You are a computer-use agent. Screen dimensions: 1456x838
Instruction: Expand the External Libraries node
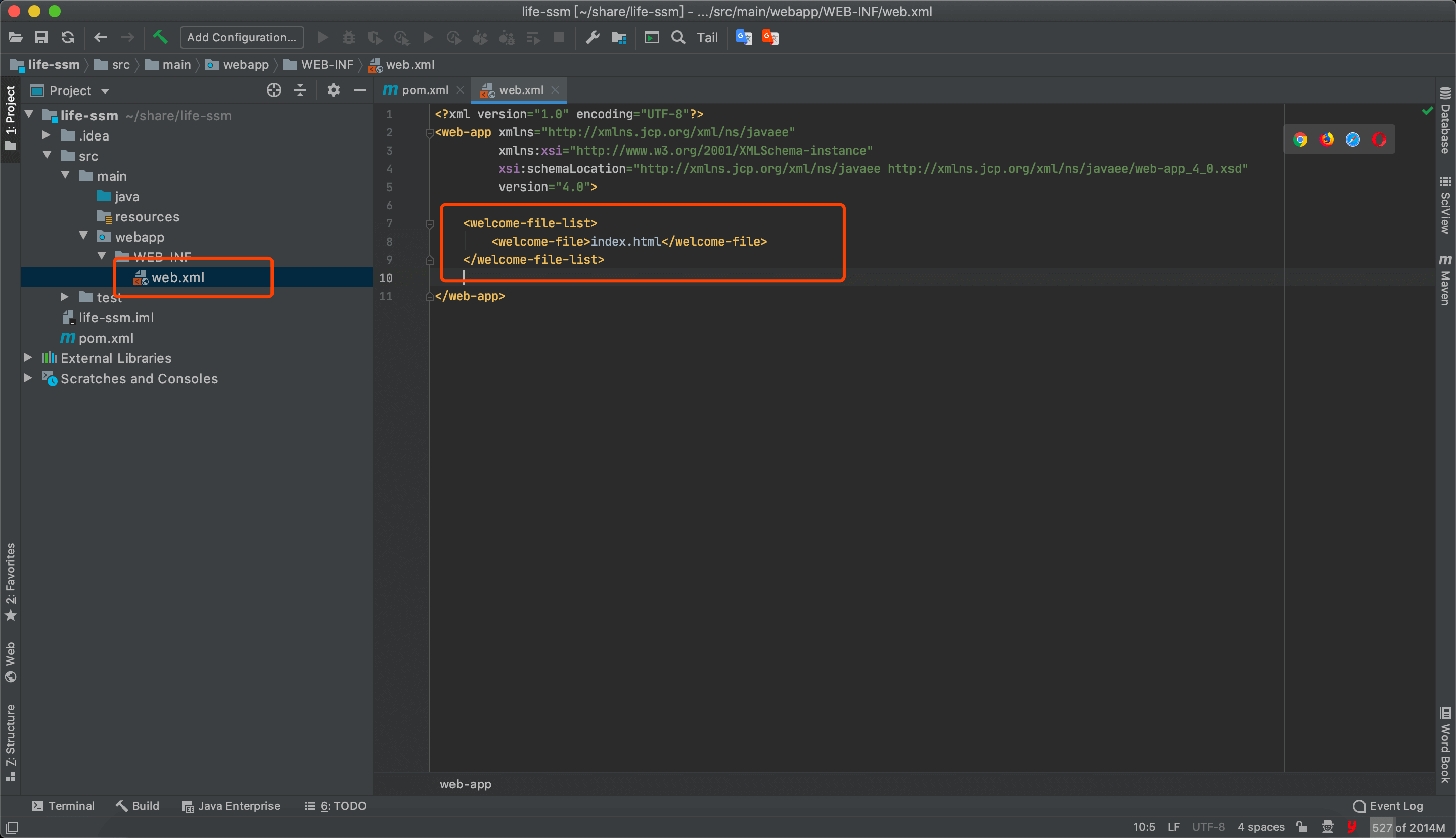[28, 358]
